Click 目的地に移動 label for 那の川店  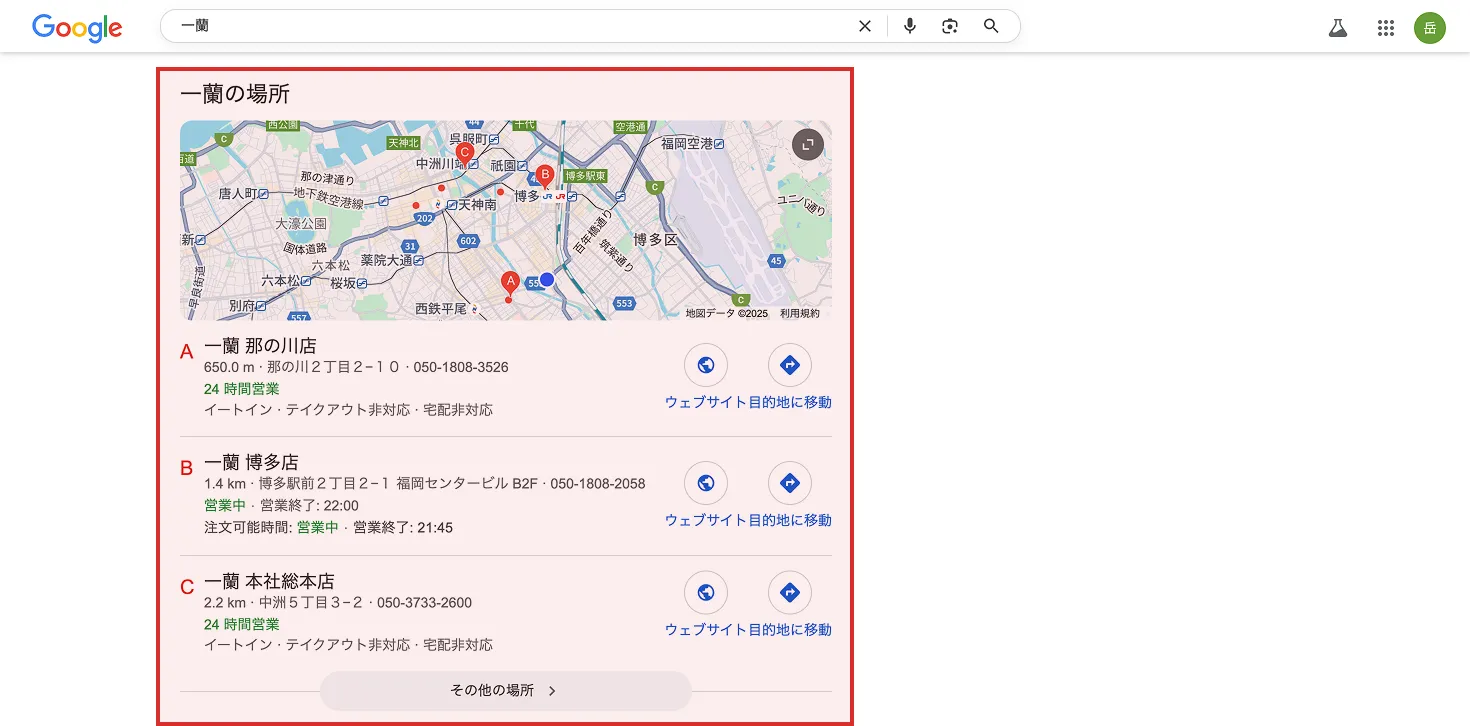pyautogui.click(x=790, y=402)
